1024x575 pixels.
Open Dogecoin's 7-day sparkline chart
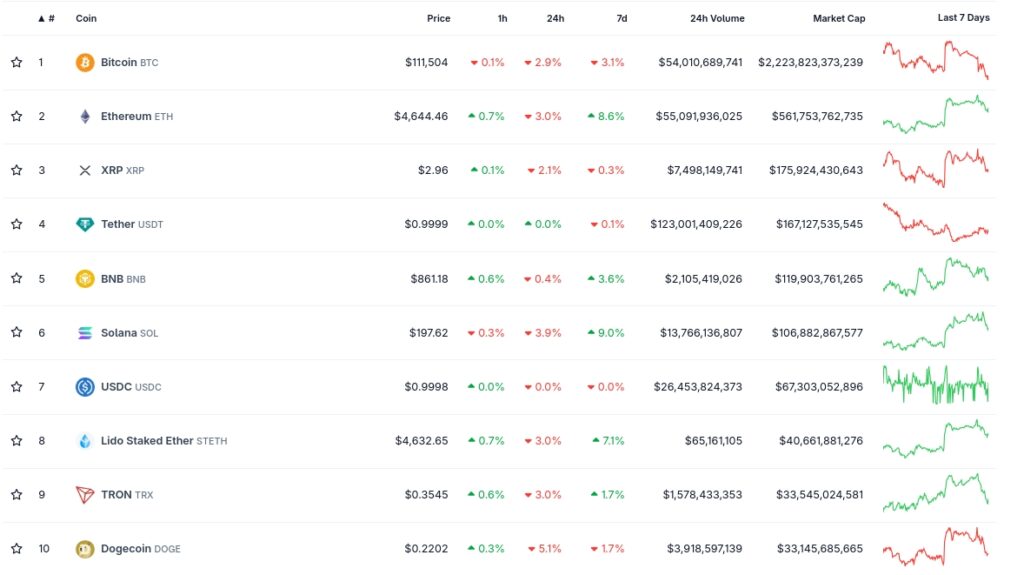click(936, 547)
